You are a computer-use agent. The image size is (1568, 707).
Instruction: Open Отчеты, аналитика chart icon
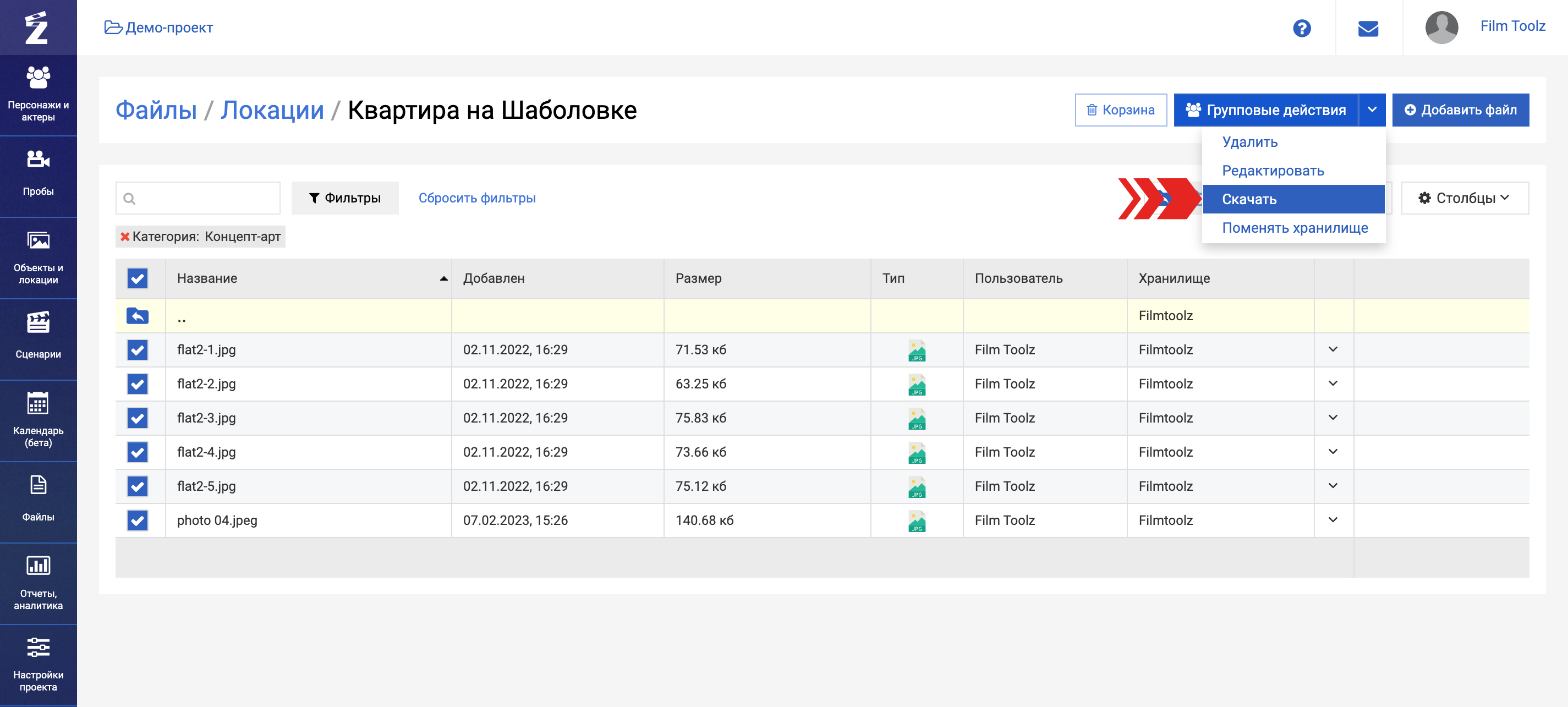(x=38, y=582)
